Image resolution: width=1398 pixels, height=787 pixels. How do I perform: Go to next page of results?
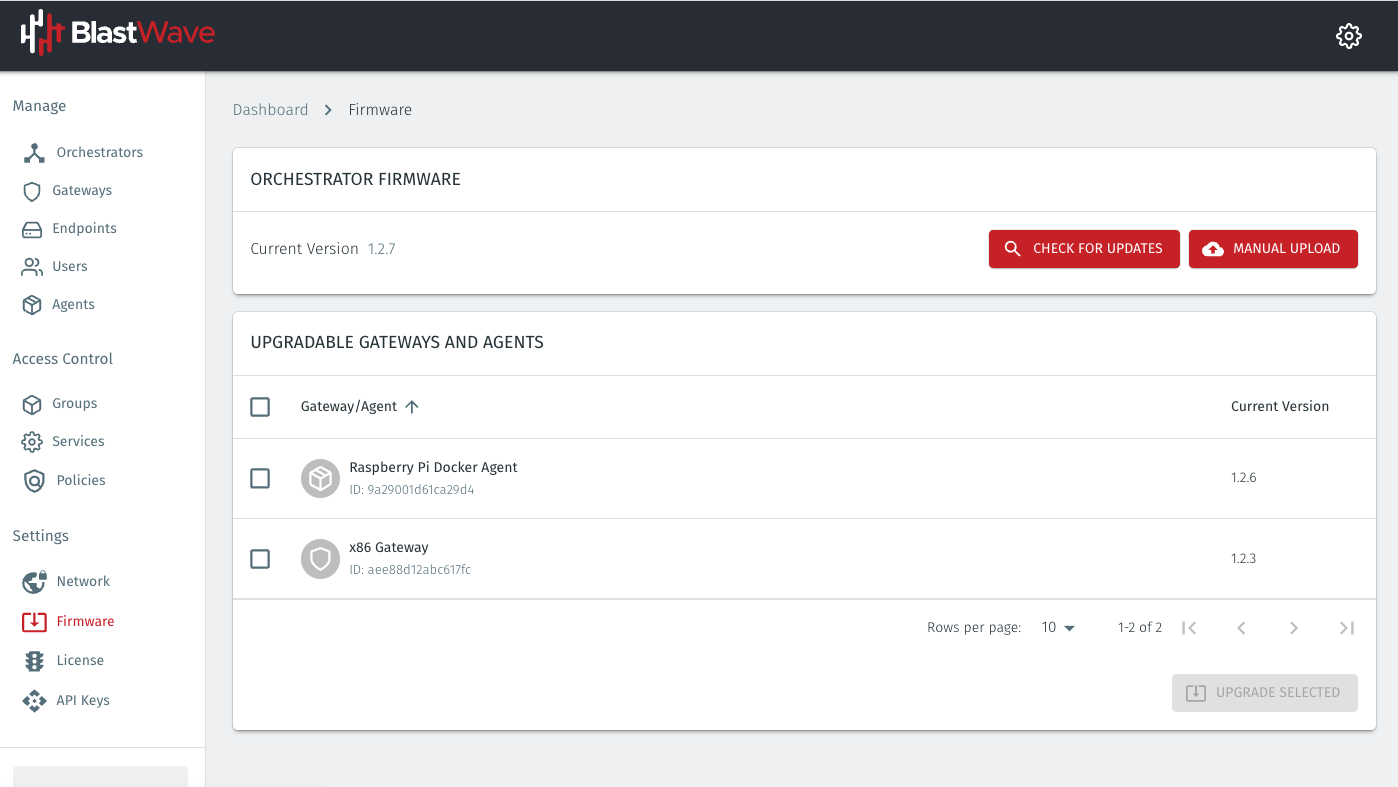1293,628
